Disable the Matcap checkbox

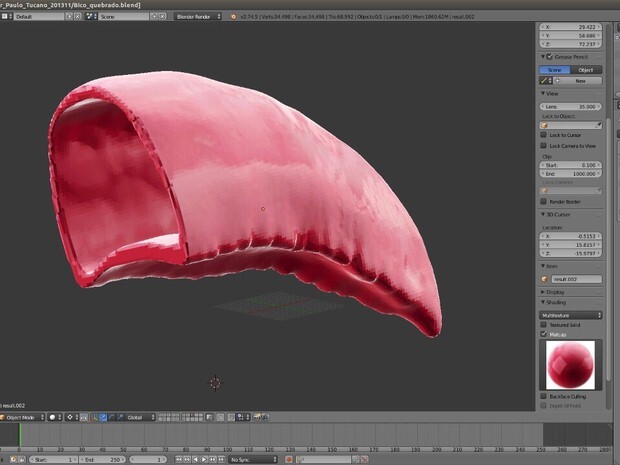click(544, 334)
